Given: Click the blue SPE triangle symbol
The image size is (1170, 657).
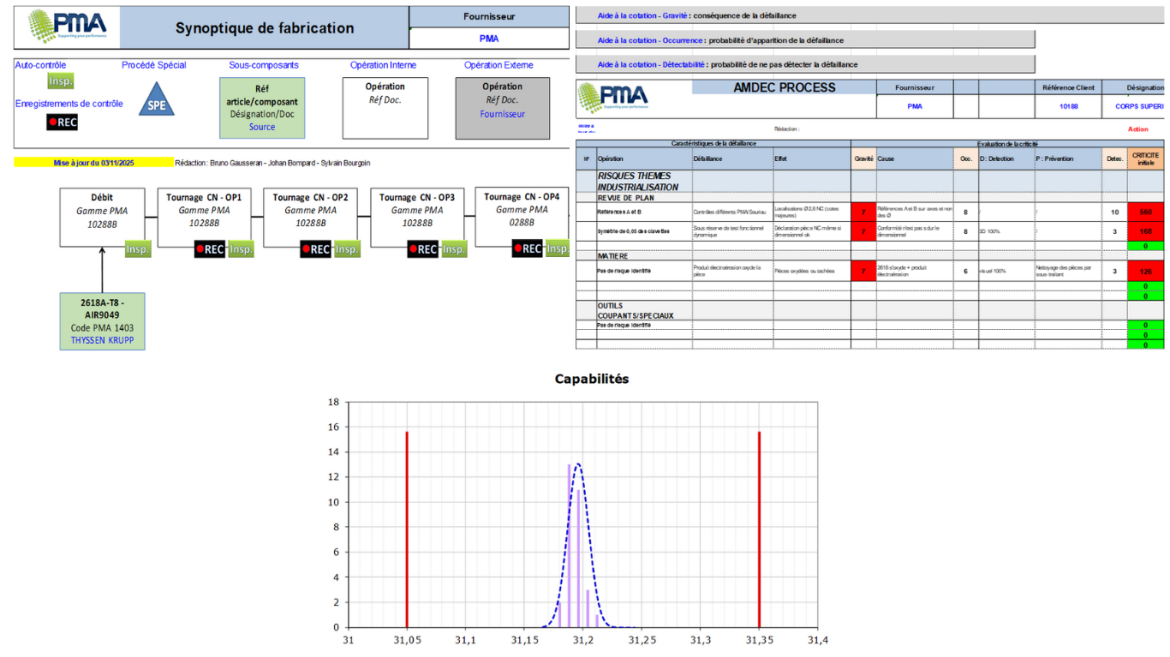Looking at the screenshot, I should (x=157, y=103).
